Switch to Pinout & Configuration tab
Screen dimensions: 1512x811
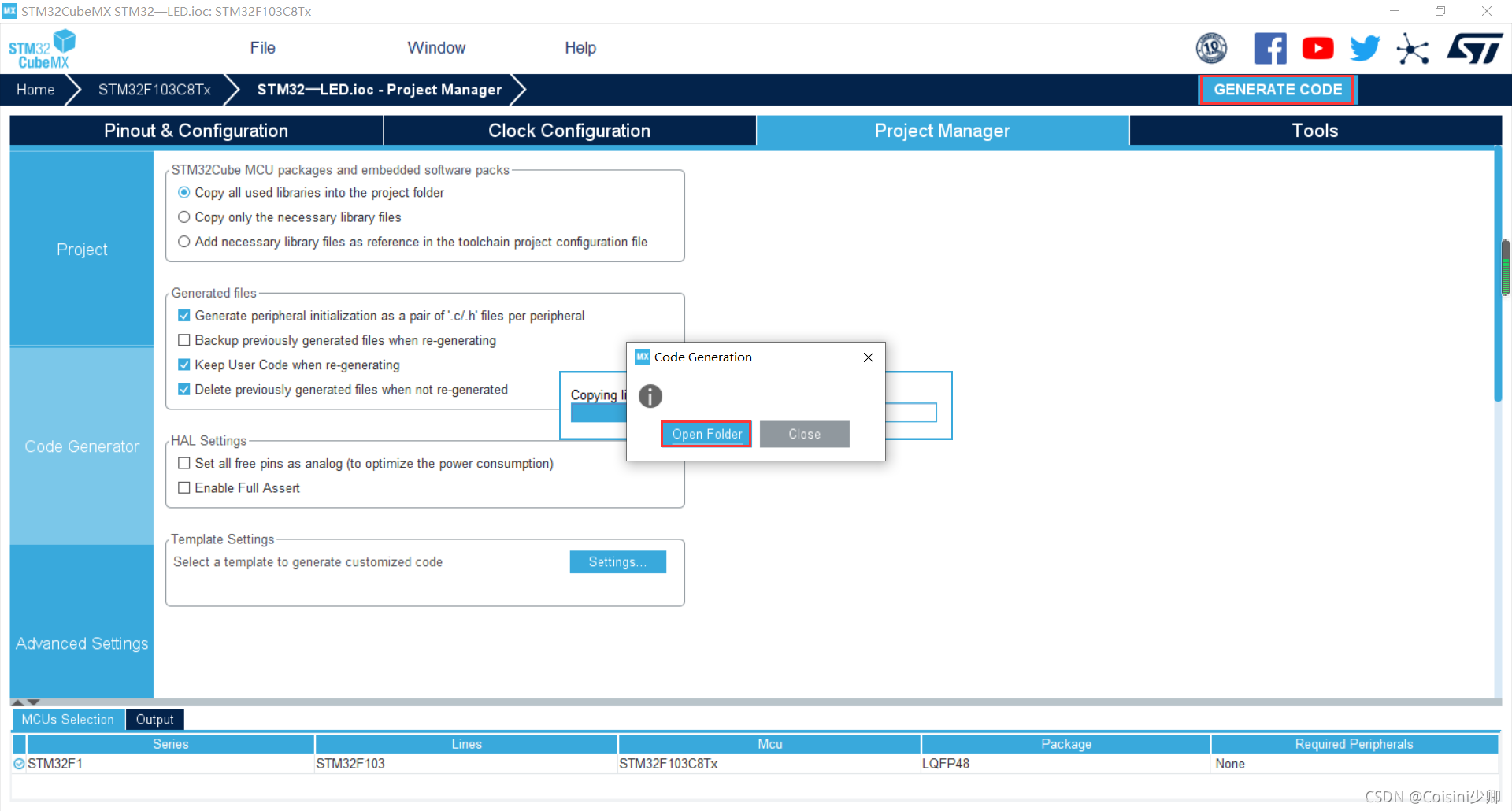pyautogui.click(x=196, y=131)
